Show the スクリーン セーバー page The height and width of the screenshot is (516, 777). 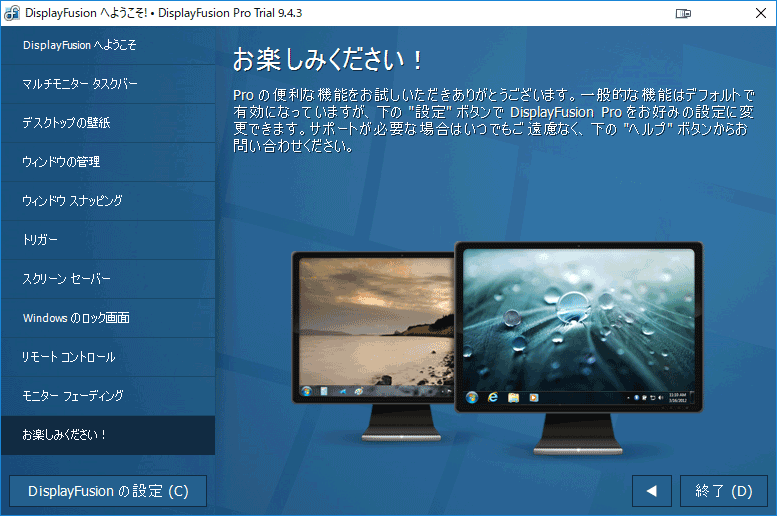[108, 279]
